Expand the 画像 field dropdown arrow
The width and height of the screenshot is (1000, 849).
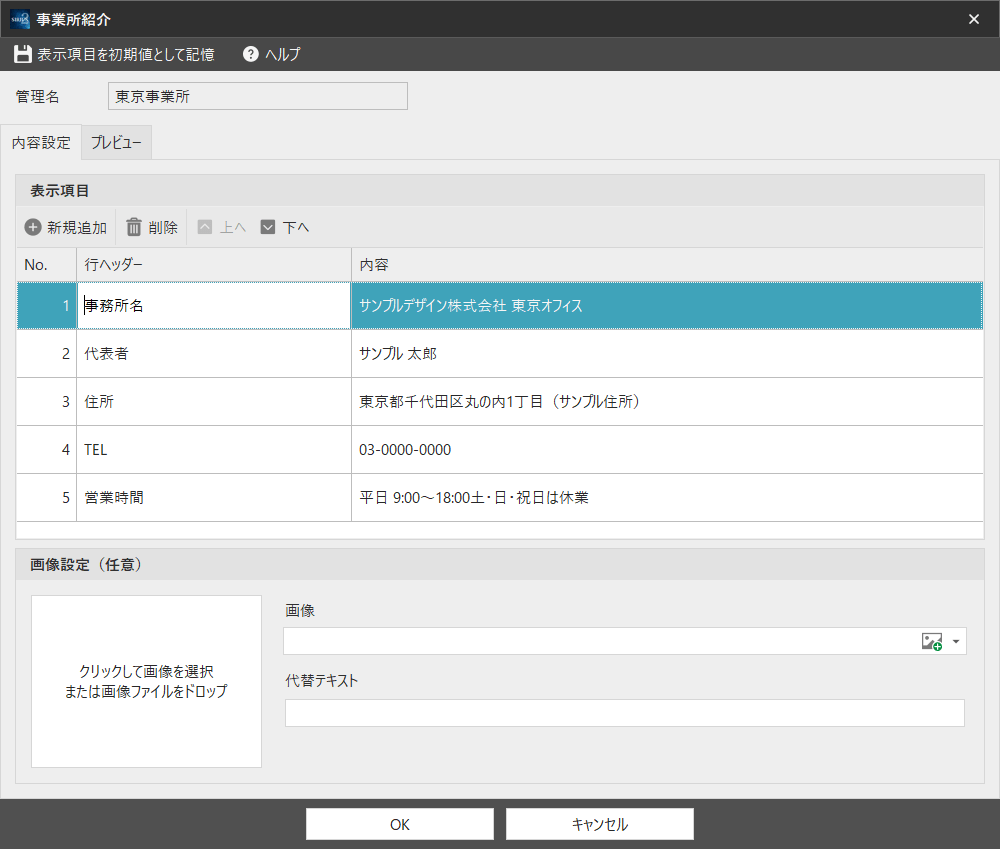point(955,642)
